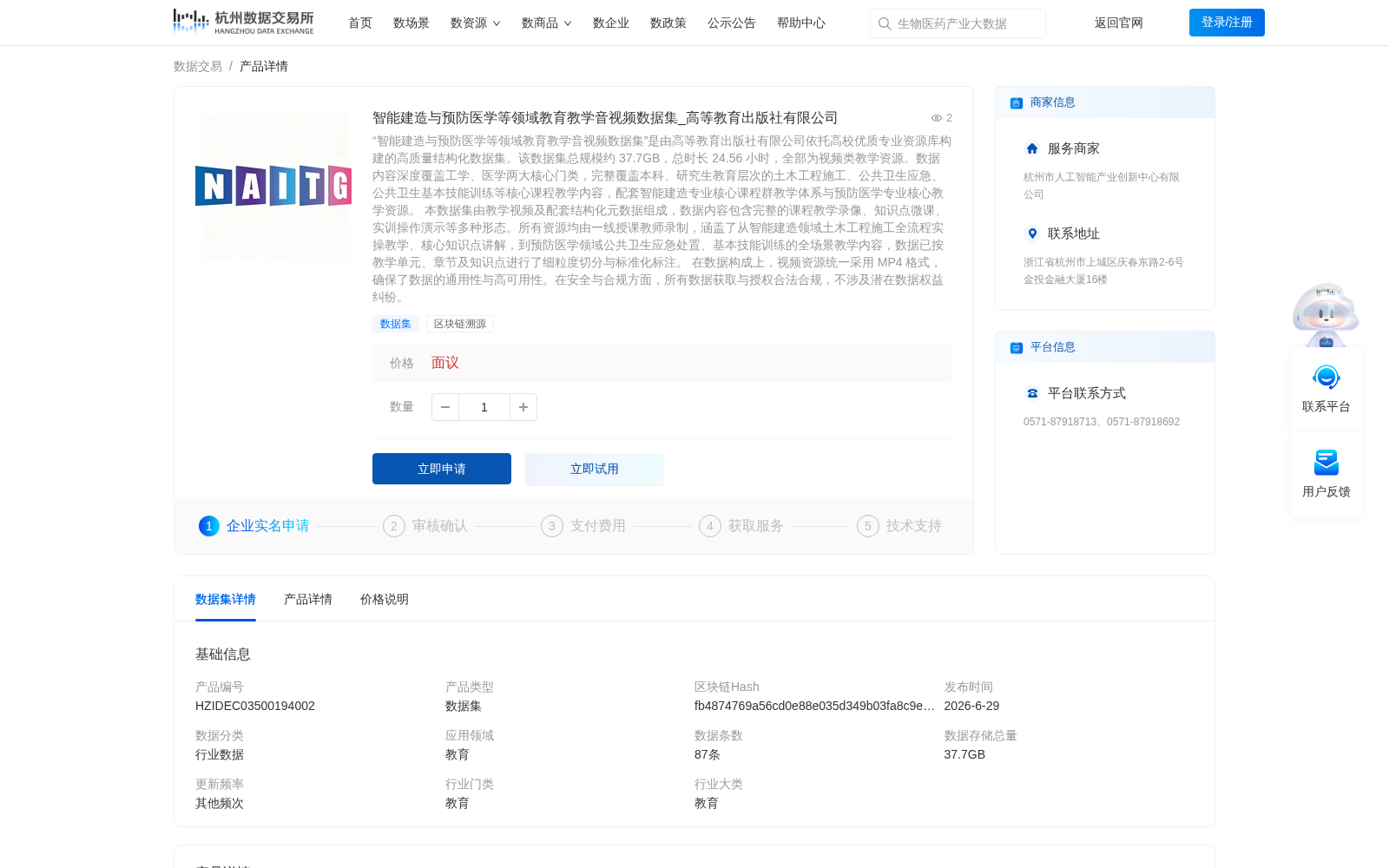Open the 数场景 nav item
The image size is (1389, 868).
(411, 23)
